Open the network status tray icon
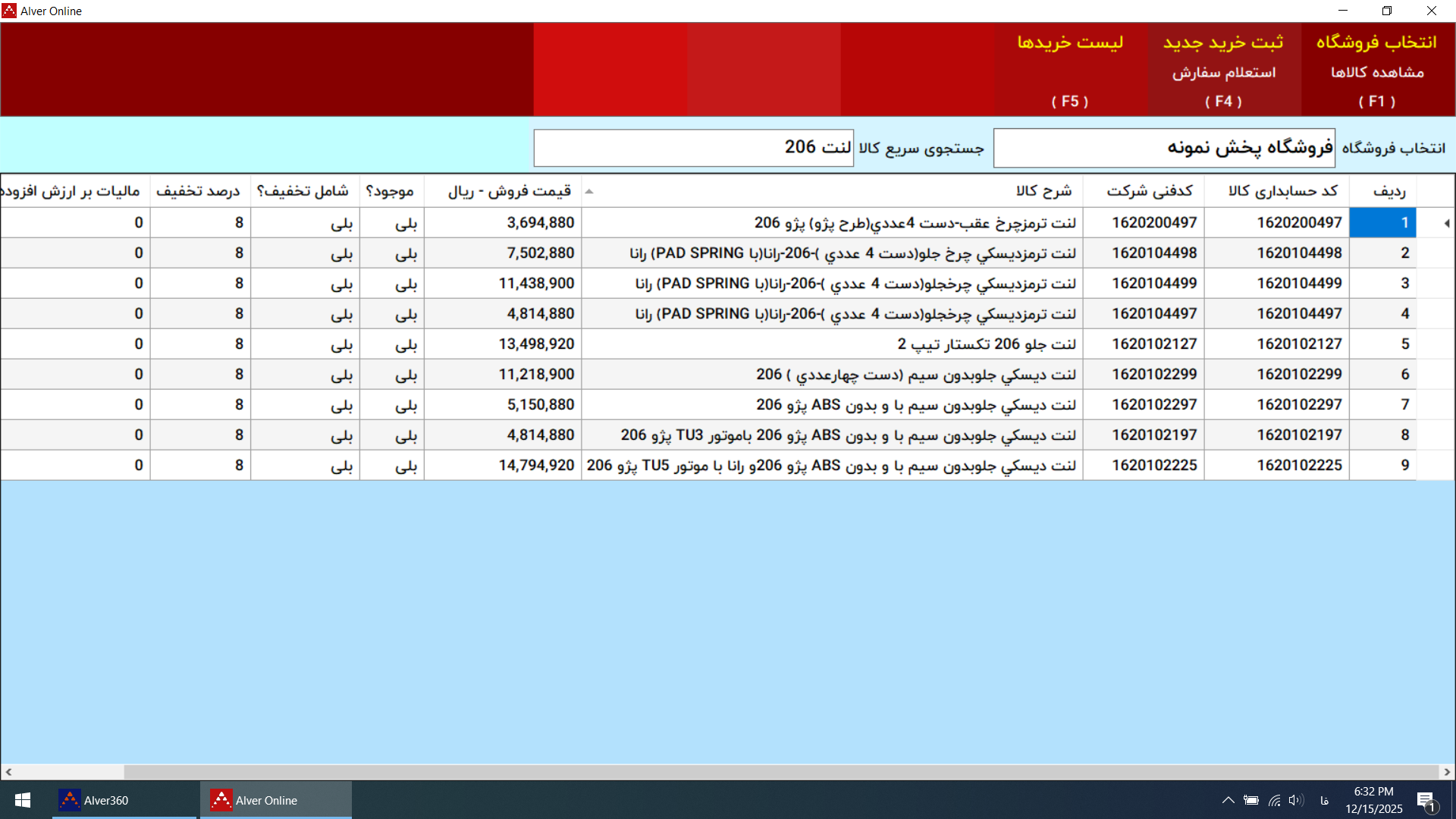 coord(1274,800)
